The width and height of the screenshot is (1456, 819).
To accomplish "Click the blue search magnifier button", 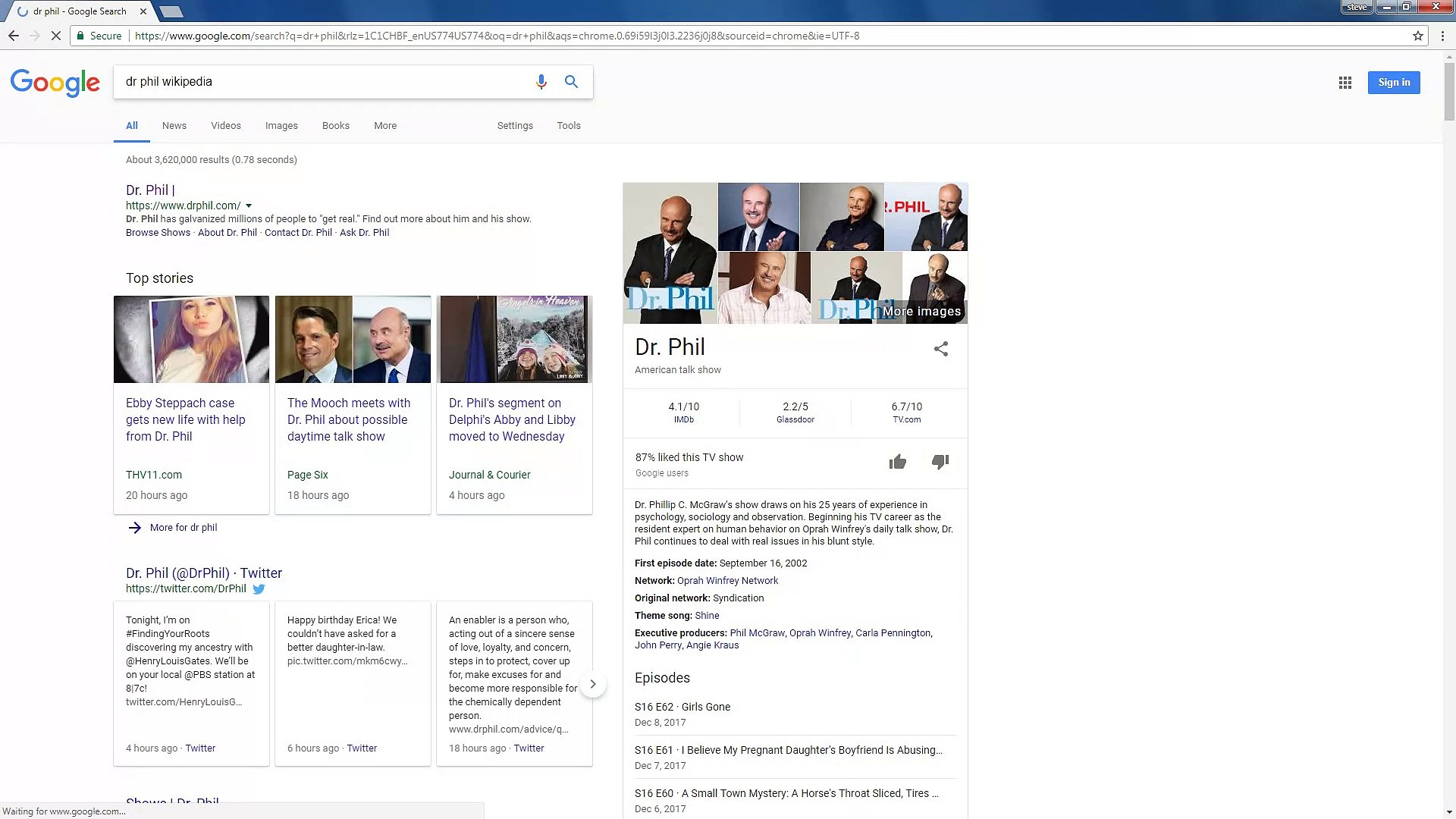I will [571, 82].
